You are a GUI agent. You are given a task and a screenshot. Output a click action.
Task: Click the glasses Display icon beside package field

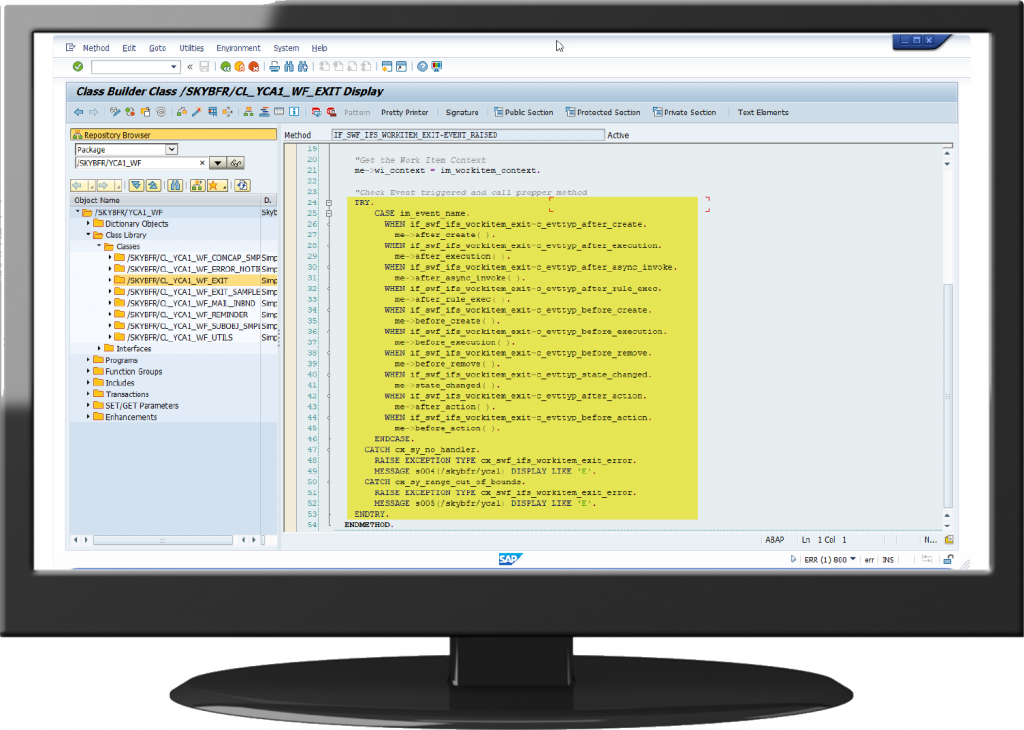(236, 163)
